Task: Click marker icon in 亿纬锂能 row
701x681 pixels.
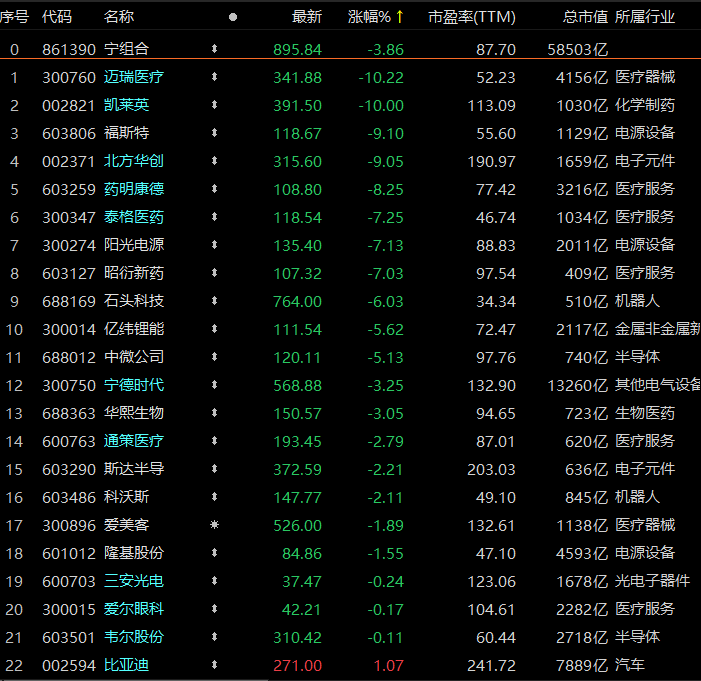Action: coord(215,329)
